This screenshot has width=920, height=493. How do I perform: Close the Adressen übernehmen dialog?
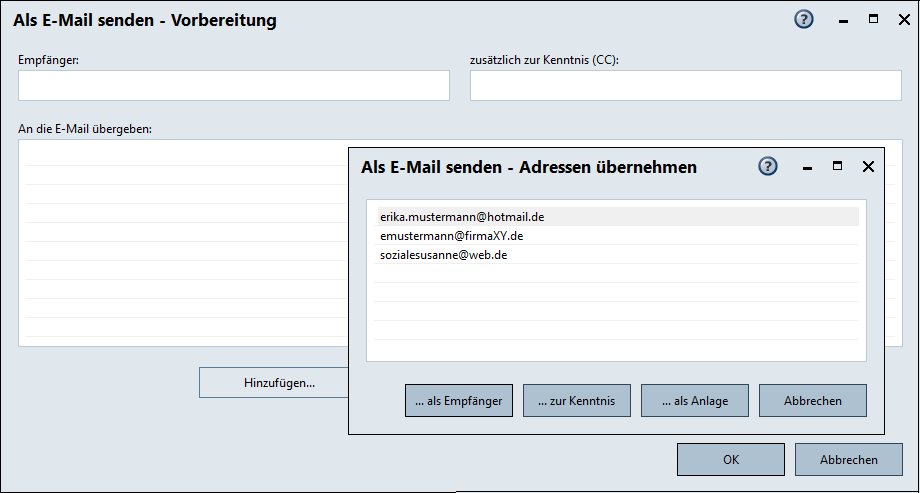click(868, 167)
